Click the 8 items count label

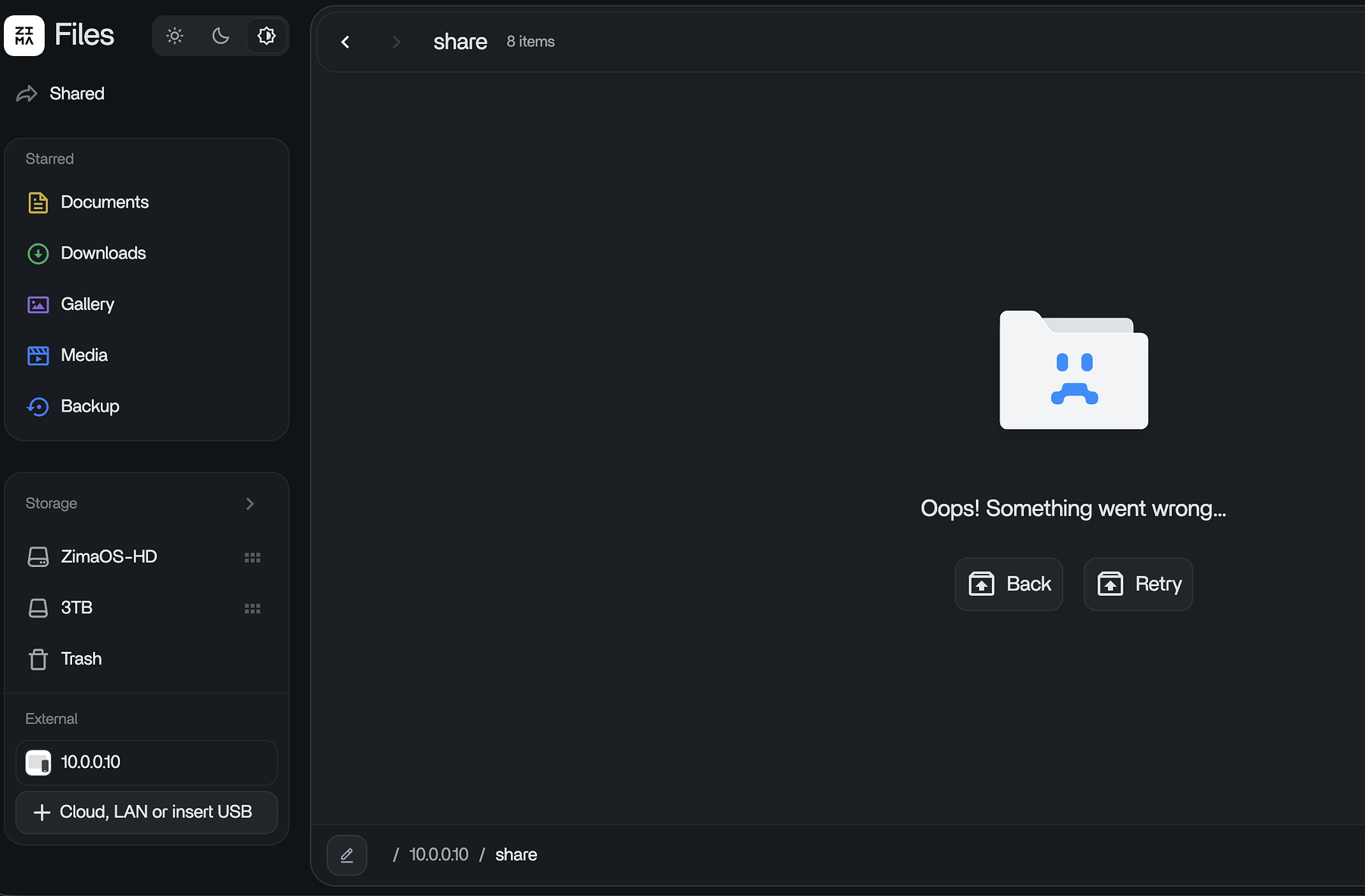point(531,42)
